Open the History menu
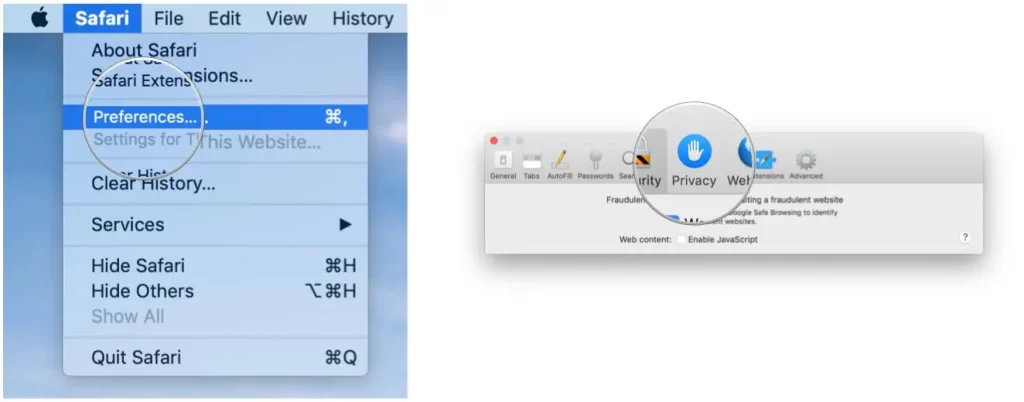Image resolution: width=1024 pixels, height=402 pixels. click(362, 18)
